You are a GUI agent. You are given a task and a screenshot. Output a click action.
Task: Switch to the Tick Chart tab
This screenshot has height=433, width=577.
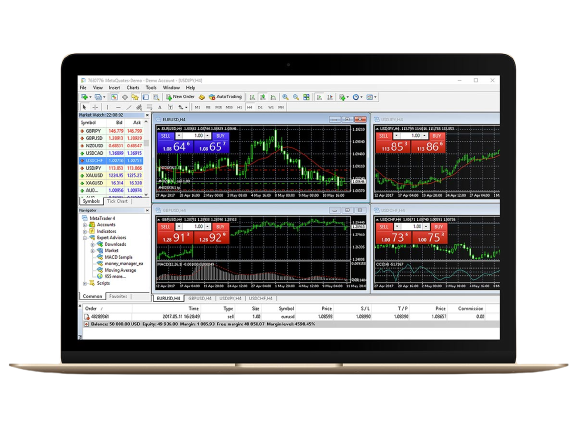[x=117, y=201]
